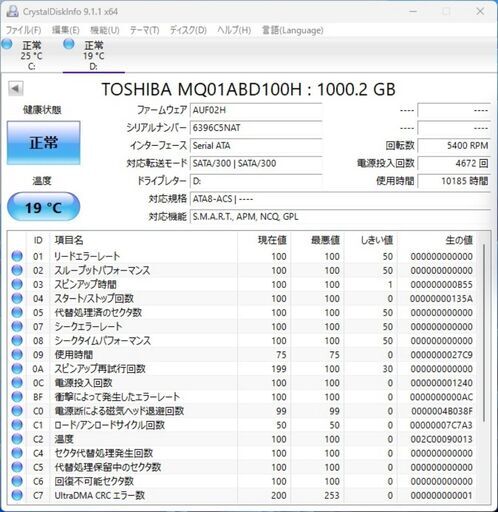Select the D: drive status orb
Screen dimensions: 498x512
tap(69, 44)
